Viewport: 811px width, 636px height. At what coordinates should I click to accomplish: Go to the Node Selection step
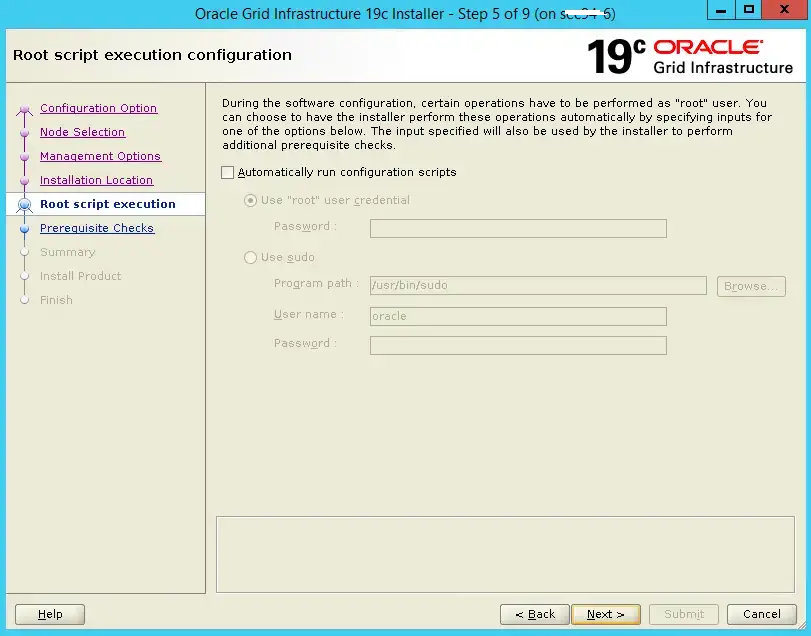click(x=82, y=132)
